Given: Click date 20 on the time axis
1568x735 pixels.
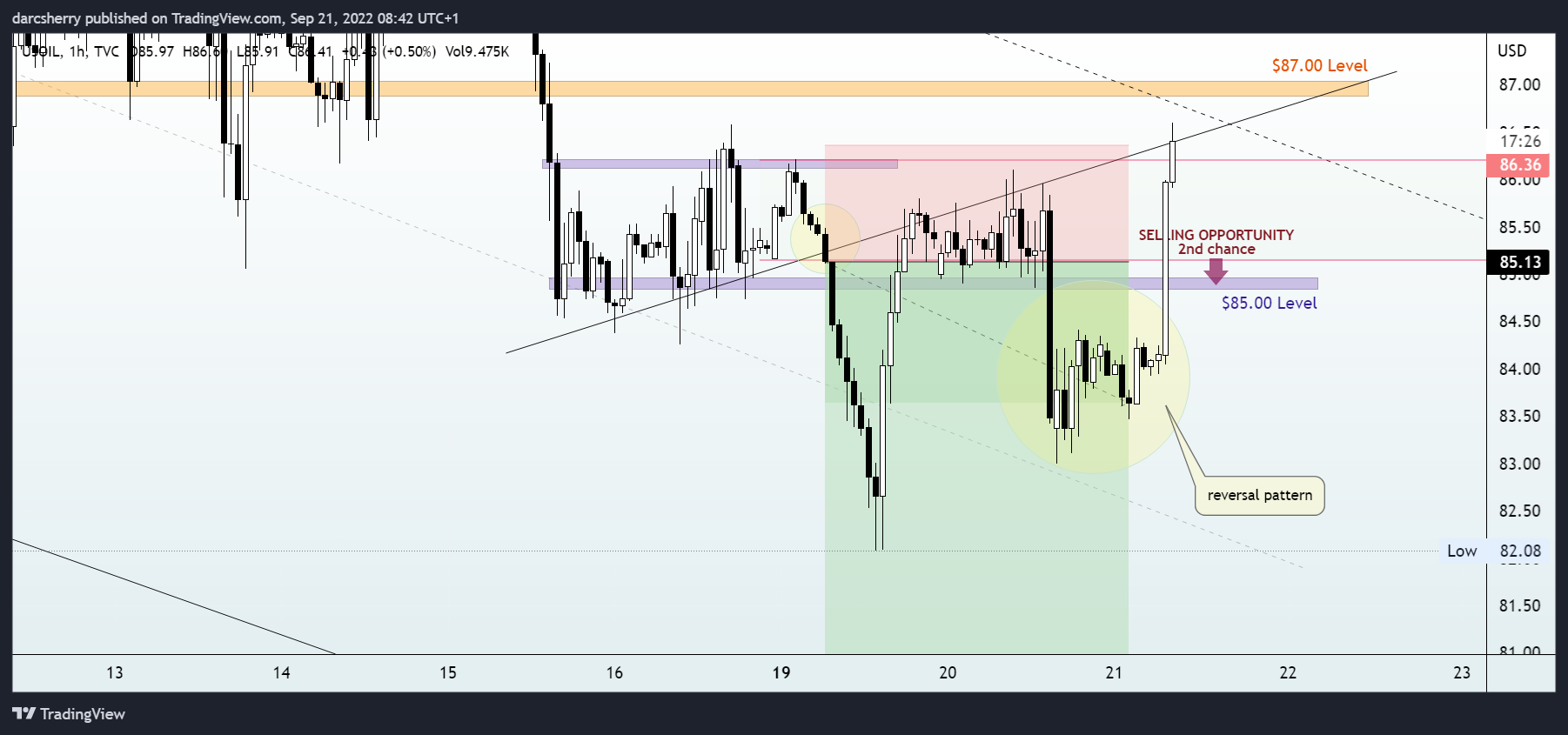Looking at the screenshot, I should [948, 673].
